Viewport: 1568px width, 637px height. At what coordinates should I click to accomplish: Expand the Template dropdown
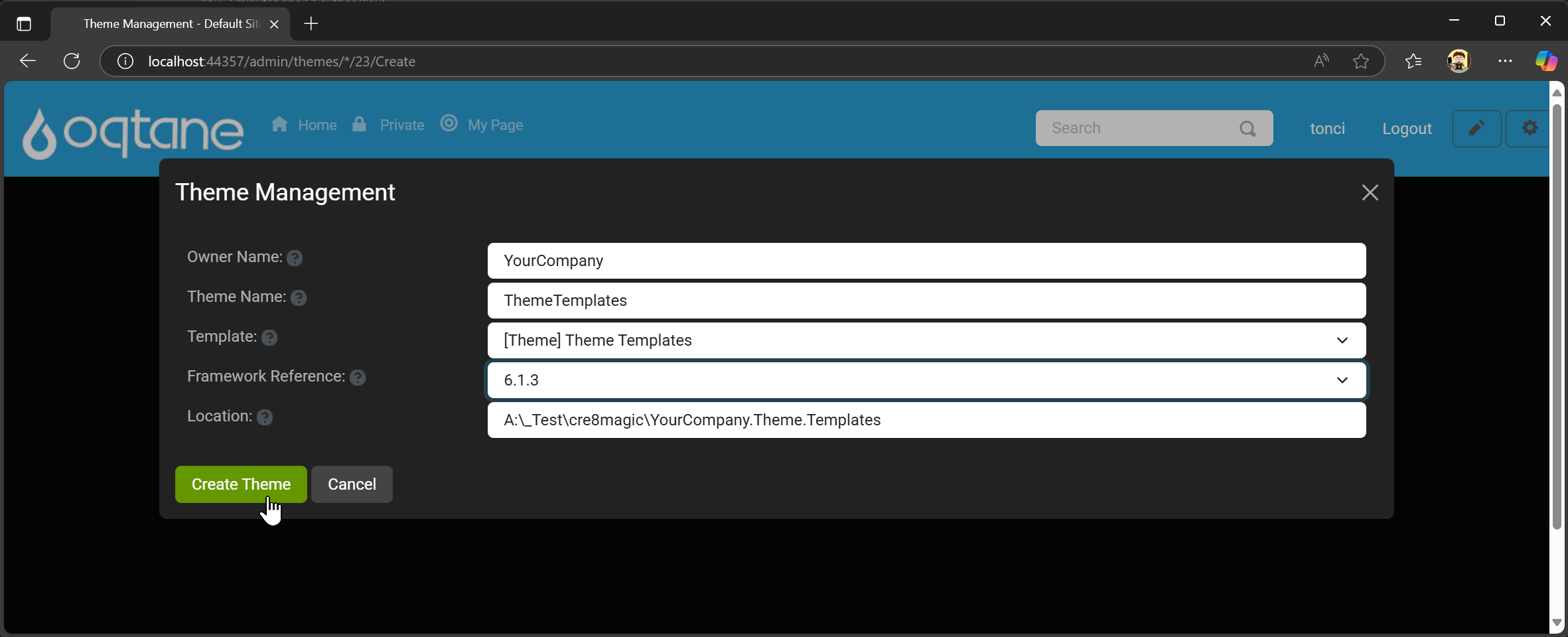click(x=1342, y=340)
